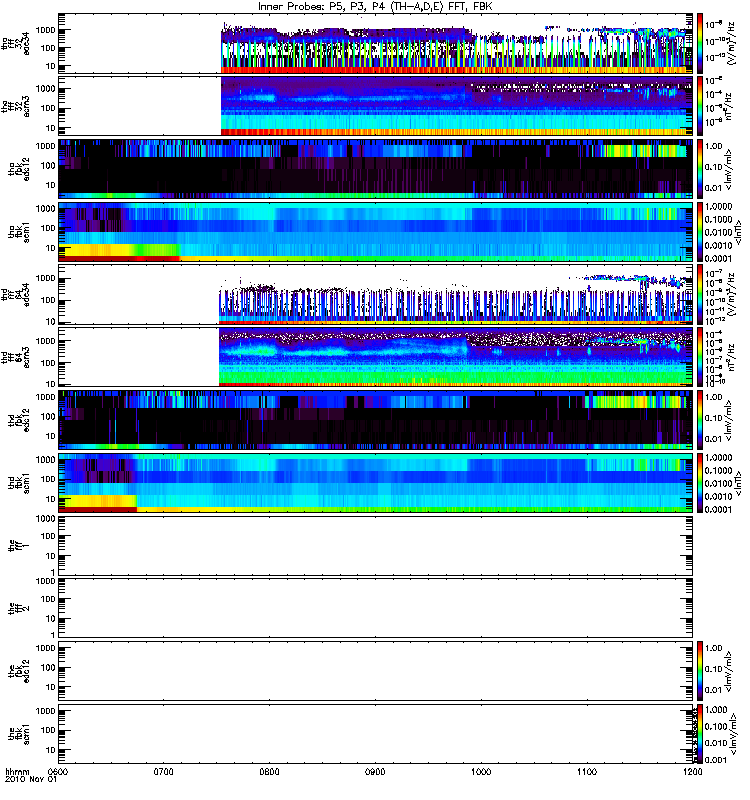Viewport: 750px width, 800px height.
Task: Click the '1000' time axis label at bottom
Action: click(x=481, y=772)
